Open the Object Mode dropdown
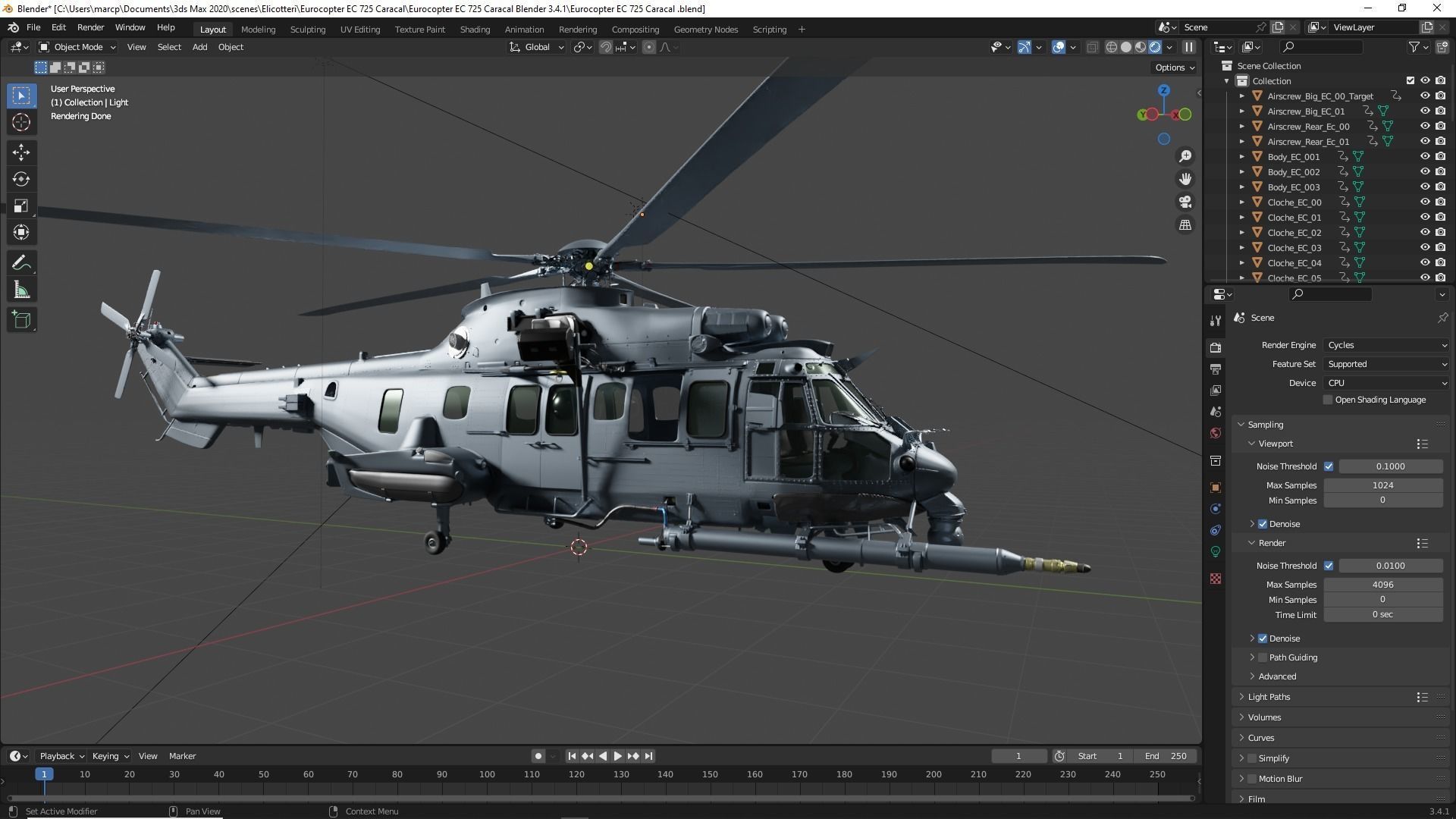This screenshot has height=819, width=1456. click(x=77, y=47)
